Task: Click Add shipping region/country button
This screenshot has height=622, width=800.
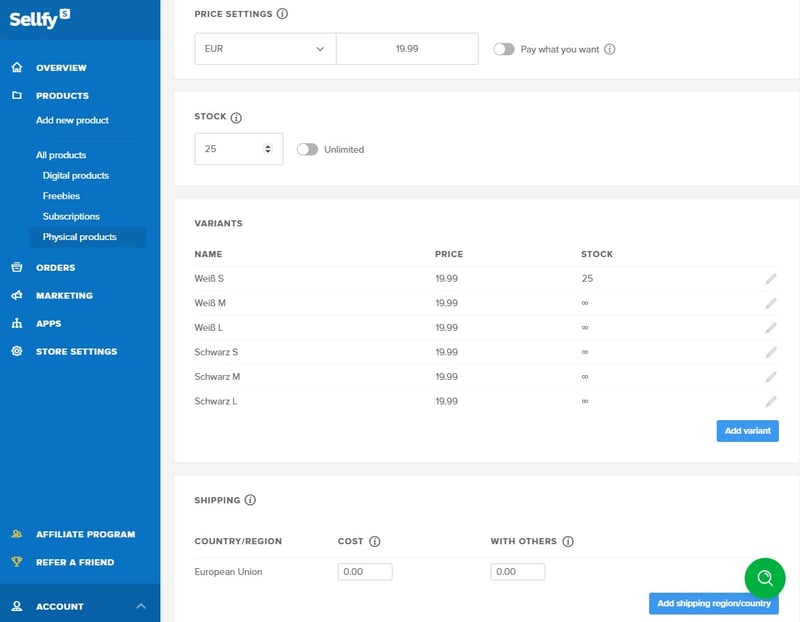Action: click(x=713, y=604)
